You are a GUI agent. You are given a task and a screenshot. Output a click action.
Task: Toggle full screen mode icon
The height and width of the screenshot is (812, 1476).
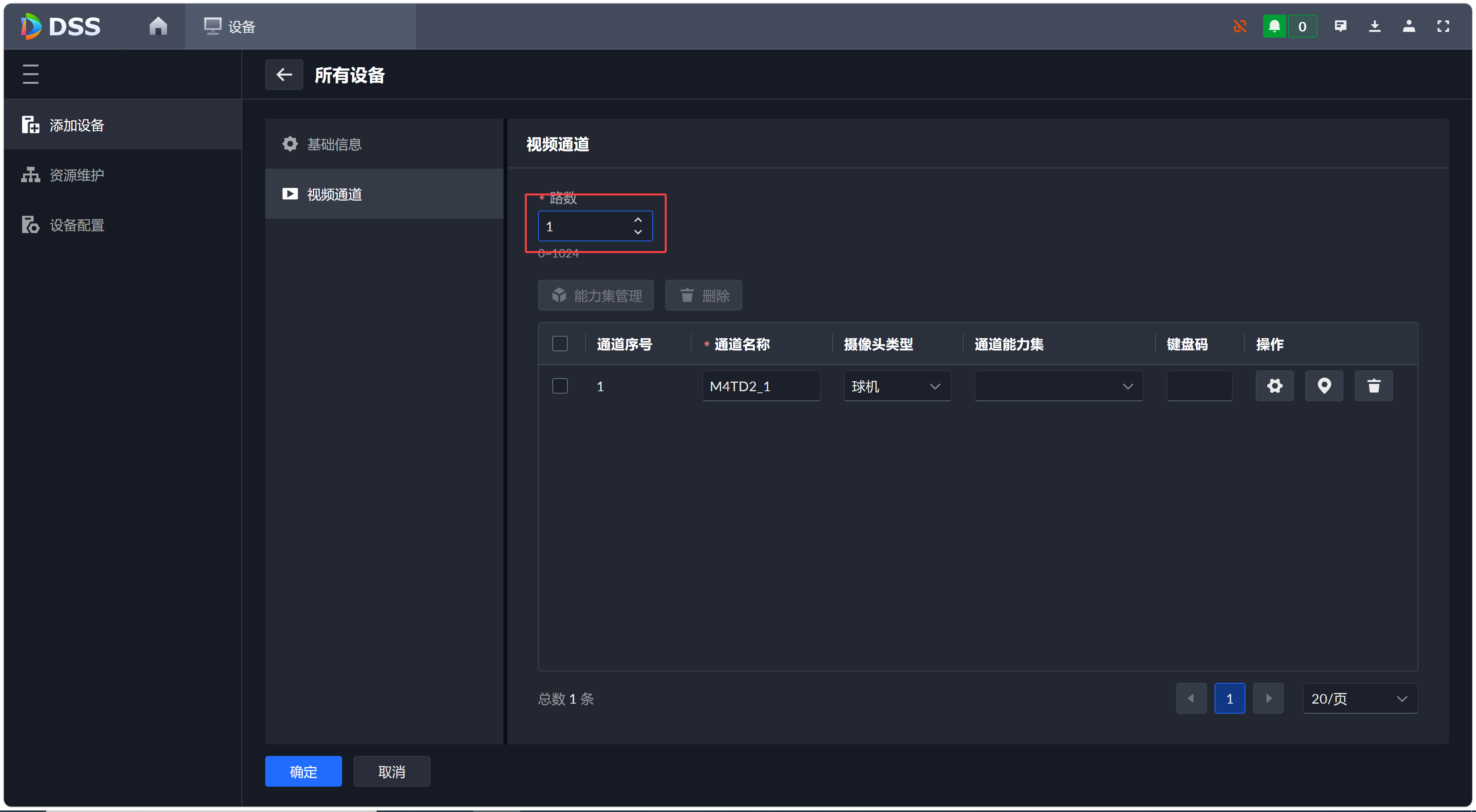pos(1443,27)
